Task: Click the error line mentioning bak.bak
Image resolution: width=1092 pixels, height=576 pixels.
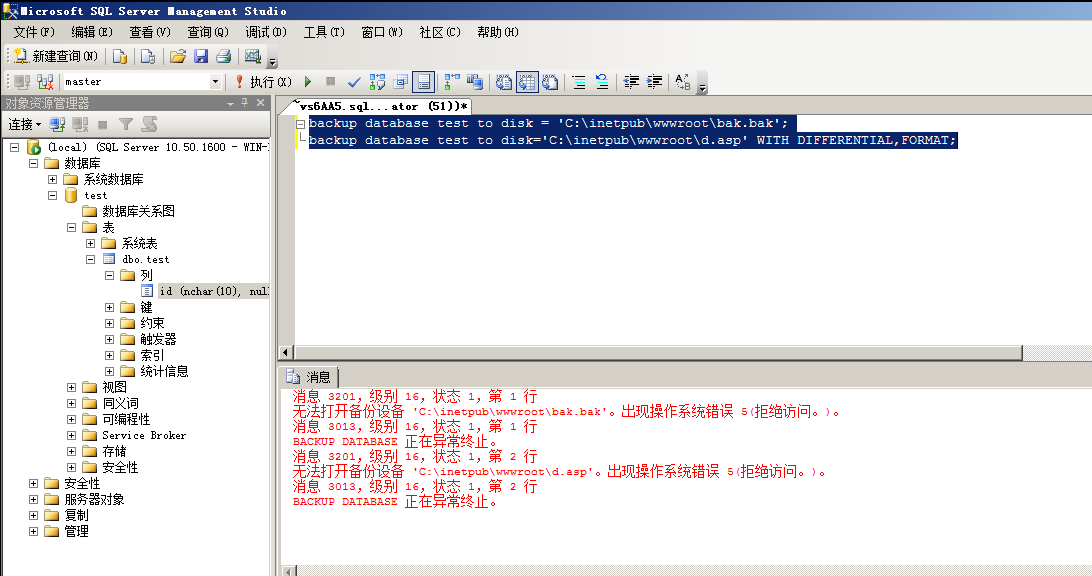Action: 566,412
